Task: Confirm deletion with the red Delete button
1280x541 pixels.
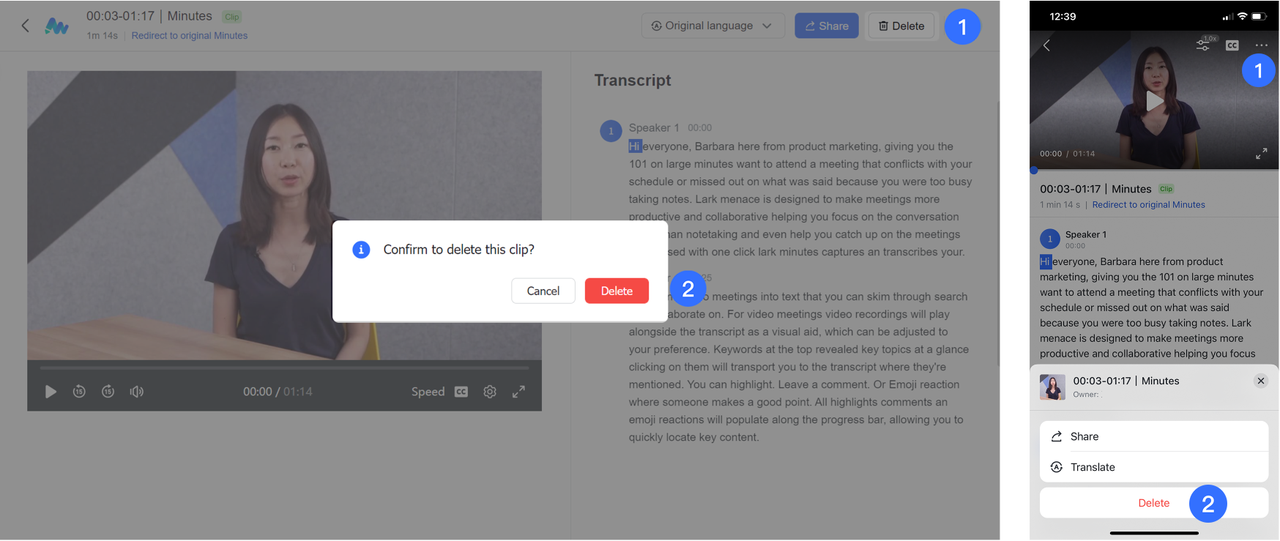Action: (616, 291)
